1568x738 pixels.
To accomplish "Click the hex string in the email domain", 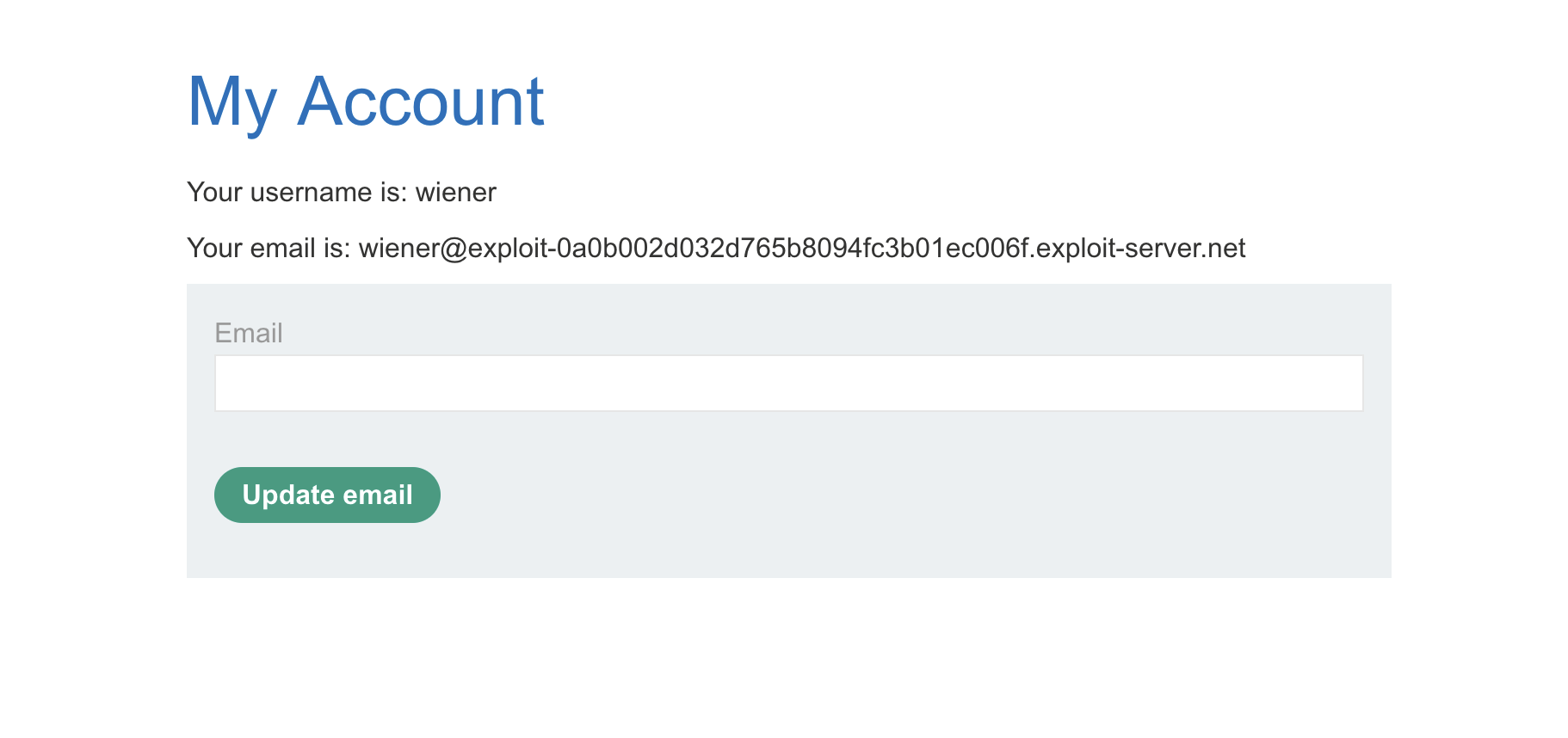I will (x=793, y=248).
